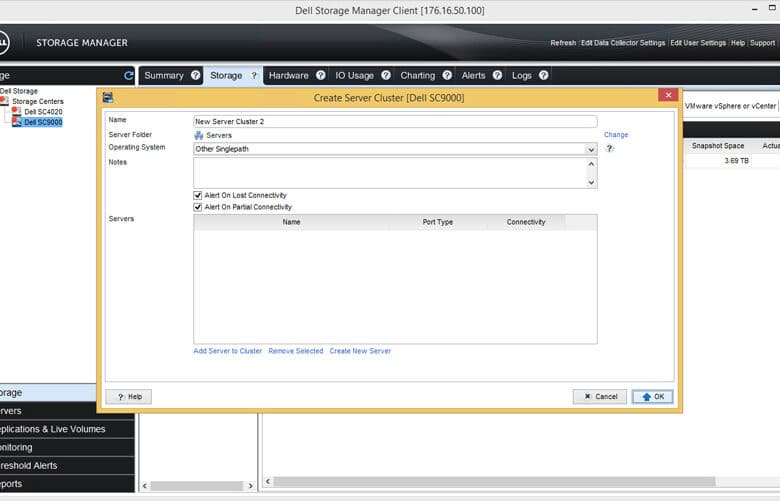This screenshot has width=780, height=501.
Task: Toggle Alert On Lost Connectivity checkbox
Action: 197,195
